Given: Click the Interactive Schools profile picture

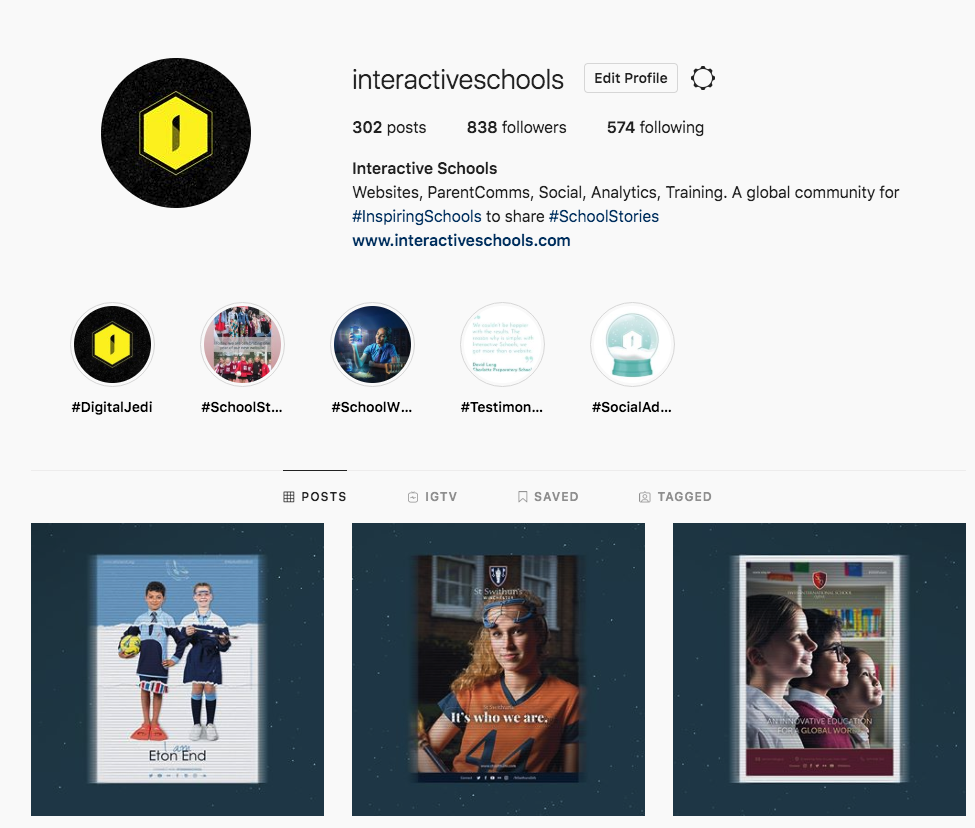Looking at the screenshot, I should coord(176,133).
